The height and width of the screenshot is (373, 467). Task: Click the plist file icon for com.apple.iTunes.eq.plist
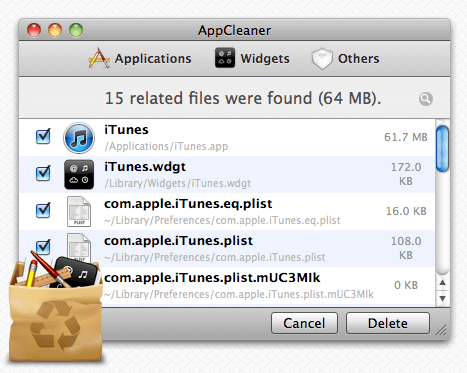(x=79, y=211)
